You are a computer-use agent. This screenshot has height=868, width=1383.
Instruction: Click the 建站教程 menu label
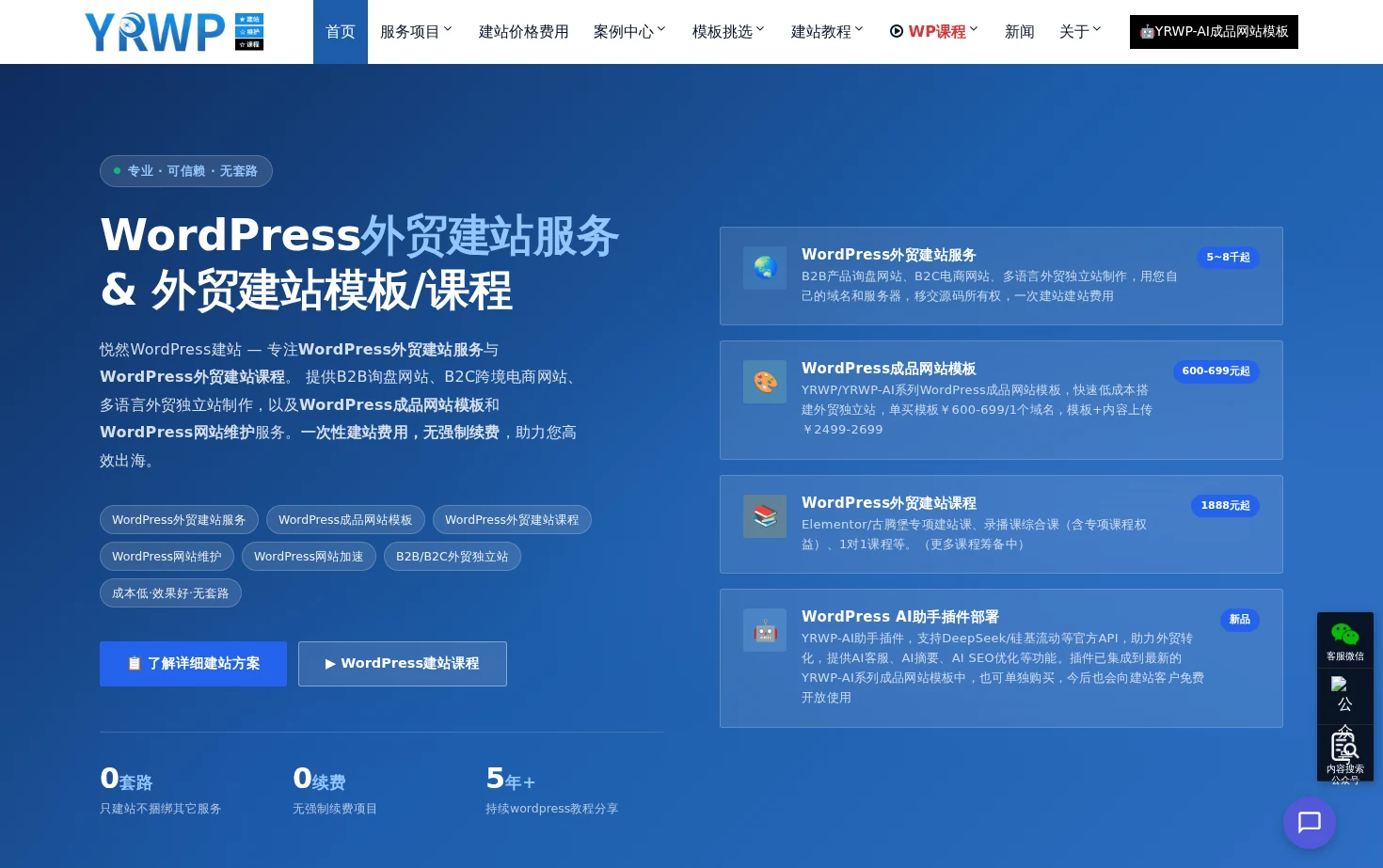(x=821, y=32)
